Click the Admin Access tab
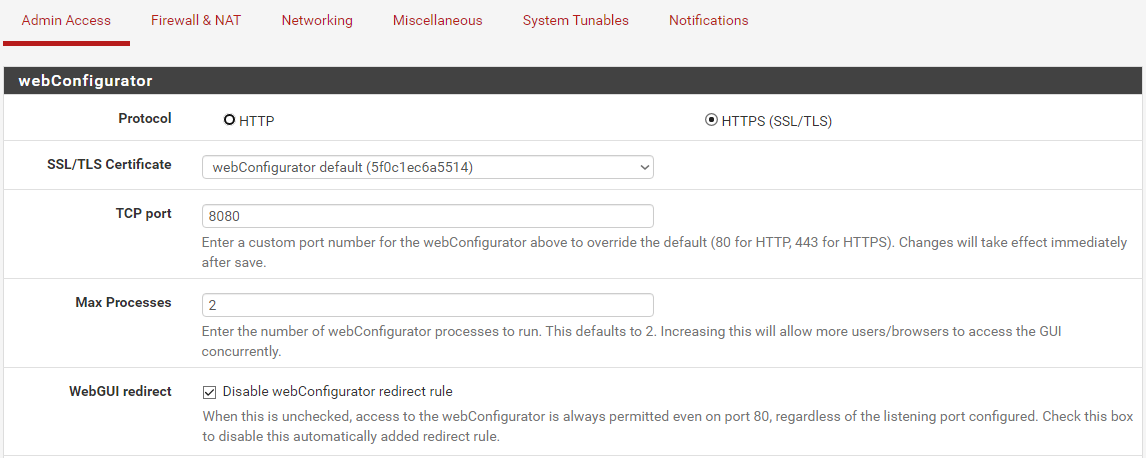The image size is (1146, 458). 66,20
